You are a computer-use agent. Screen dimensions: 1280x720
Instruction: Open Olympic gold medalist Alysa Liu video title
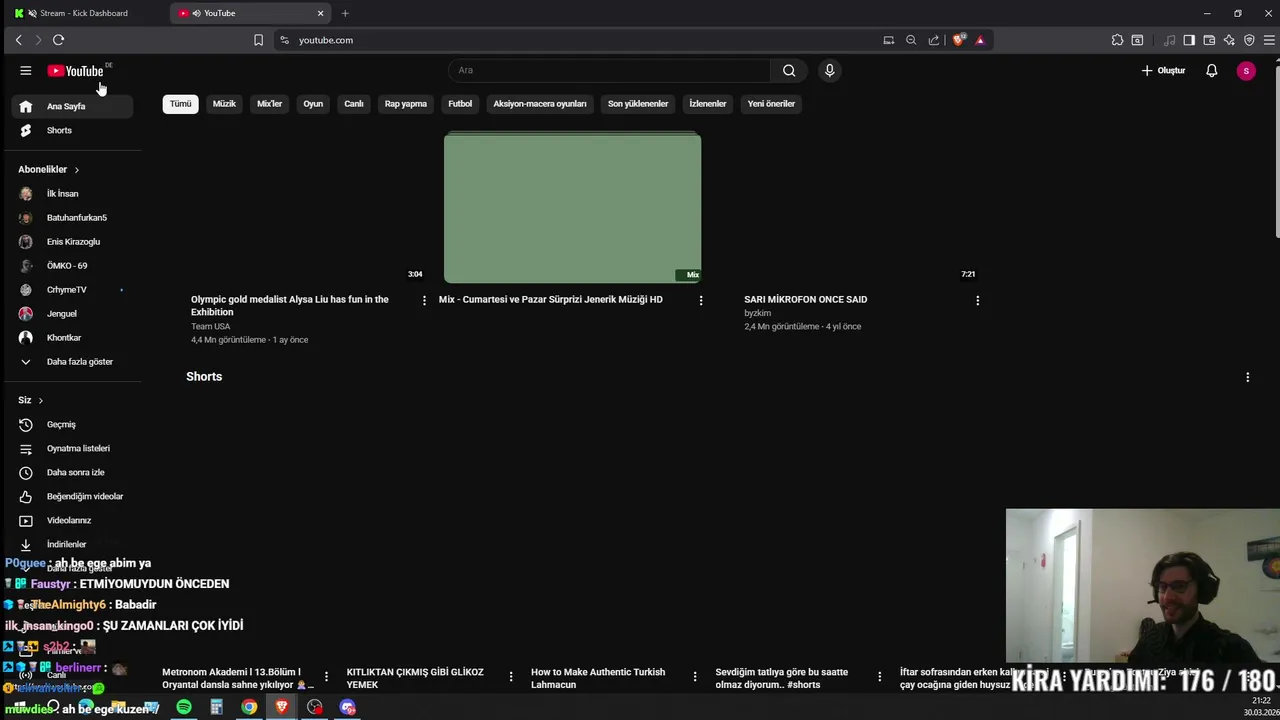pos(290,305)
